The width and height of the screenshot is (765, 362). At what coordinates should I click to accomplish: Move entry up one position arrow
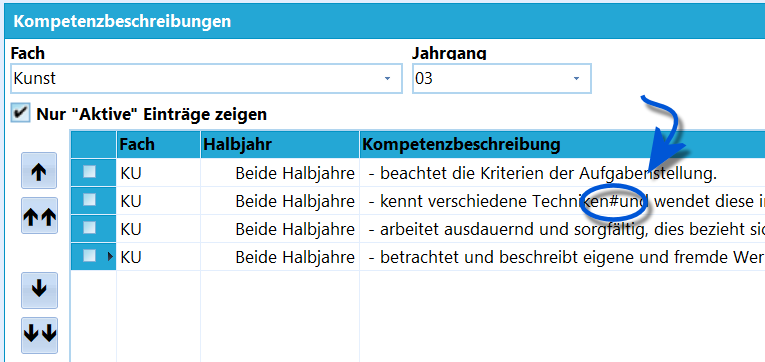tap(39, 171)
